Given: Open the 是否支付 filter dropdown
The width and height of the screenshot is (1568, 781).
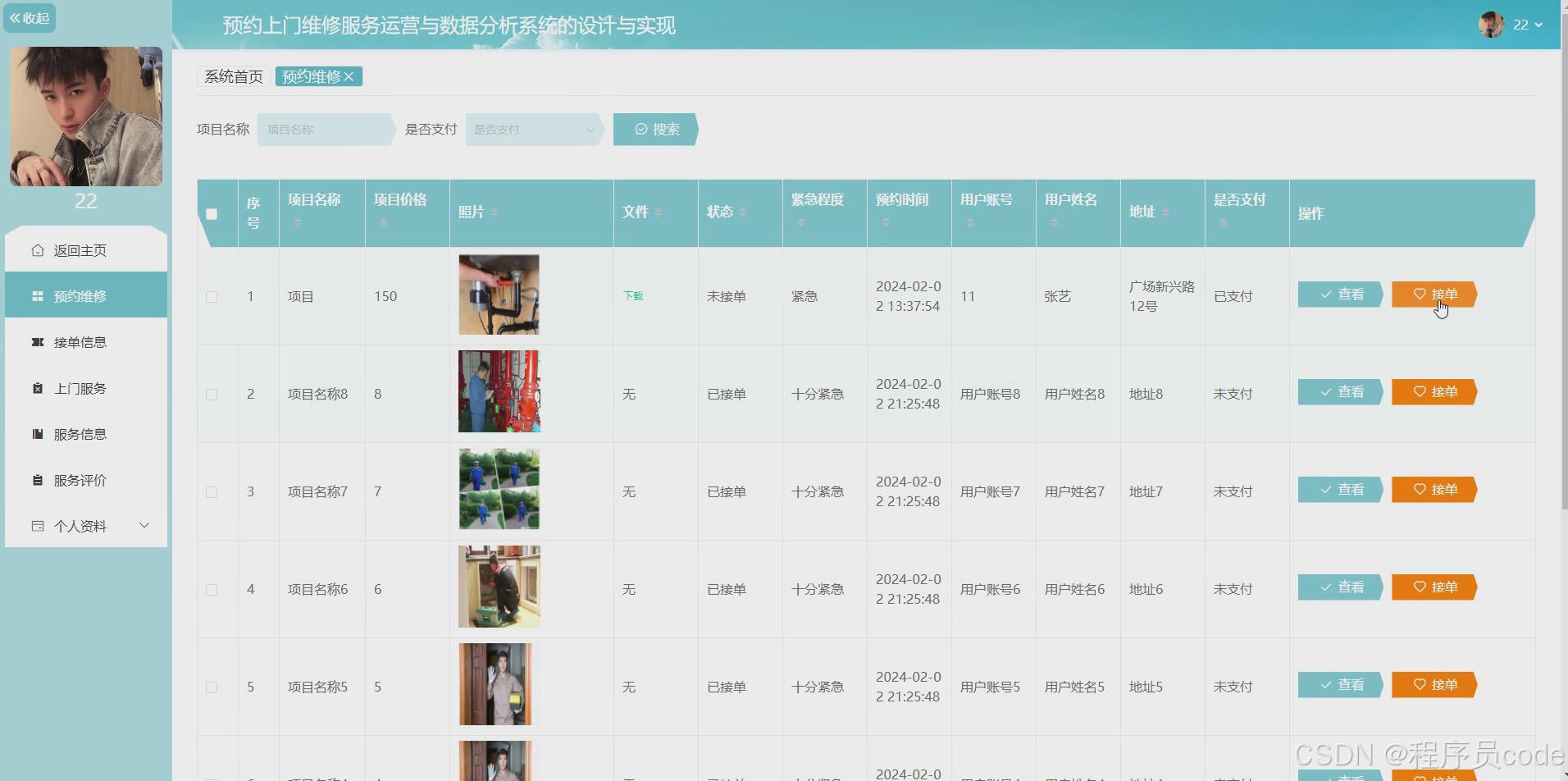Looking at the screenshot, I should click(x=534, y=130).
